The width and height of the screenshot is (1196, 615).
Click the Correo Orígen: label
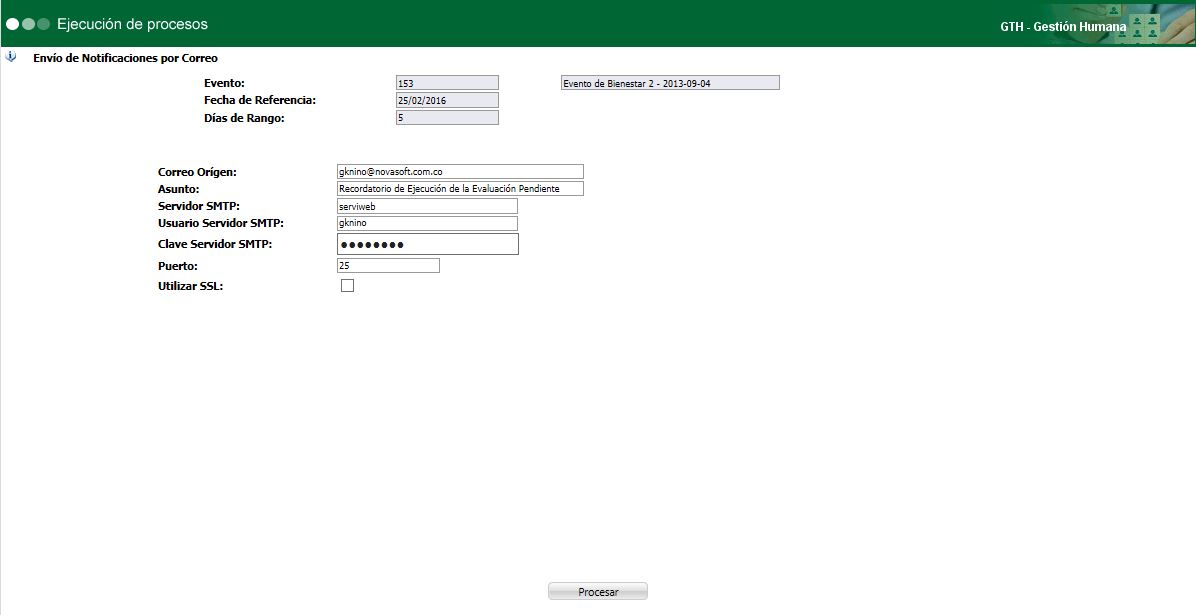[x=197, y=172]
